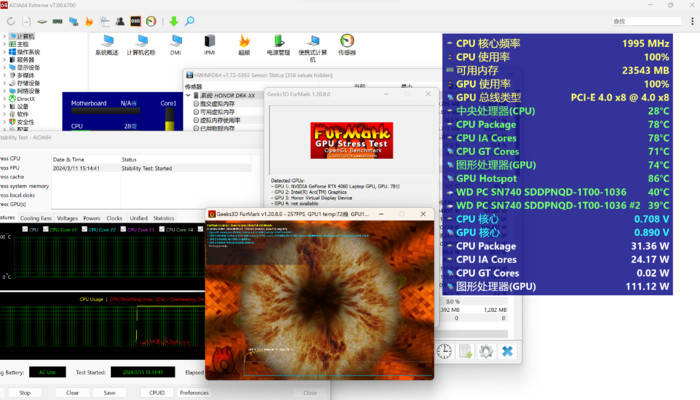Click the Preferences button
Image resolution: width=700 pixels, height=400 pixels.
(x=194, y=393)
